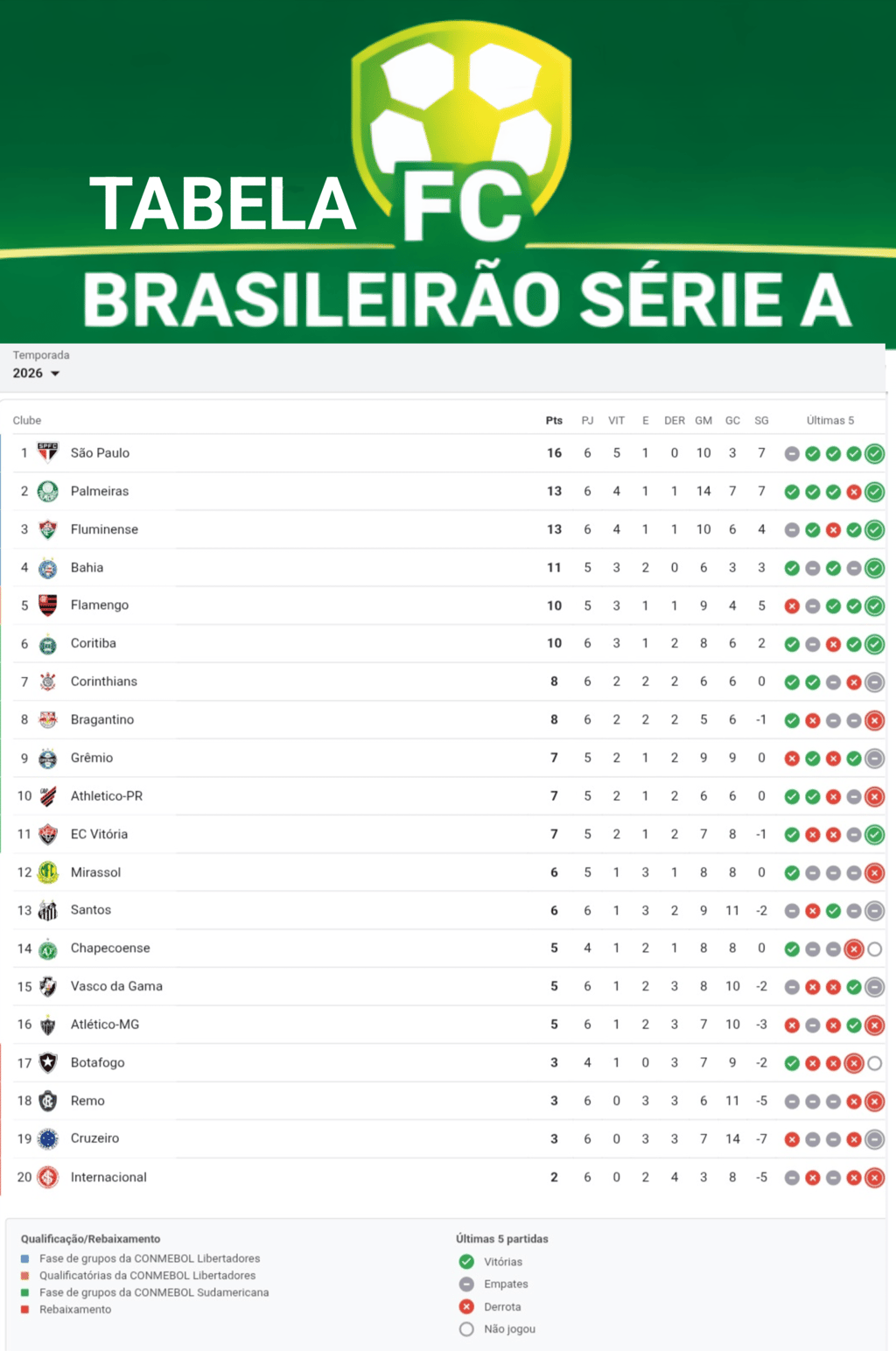This screenshot has width=896, height=1351.
Task: Click Bragantino's most recent loss indicator
Action: [x=874, y=720]
